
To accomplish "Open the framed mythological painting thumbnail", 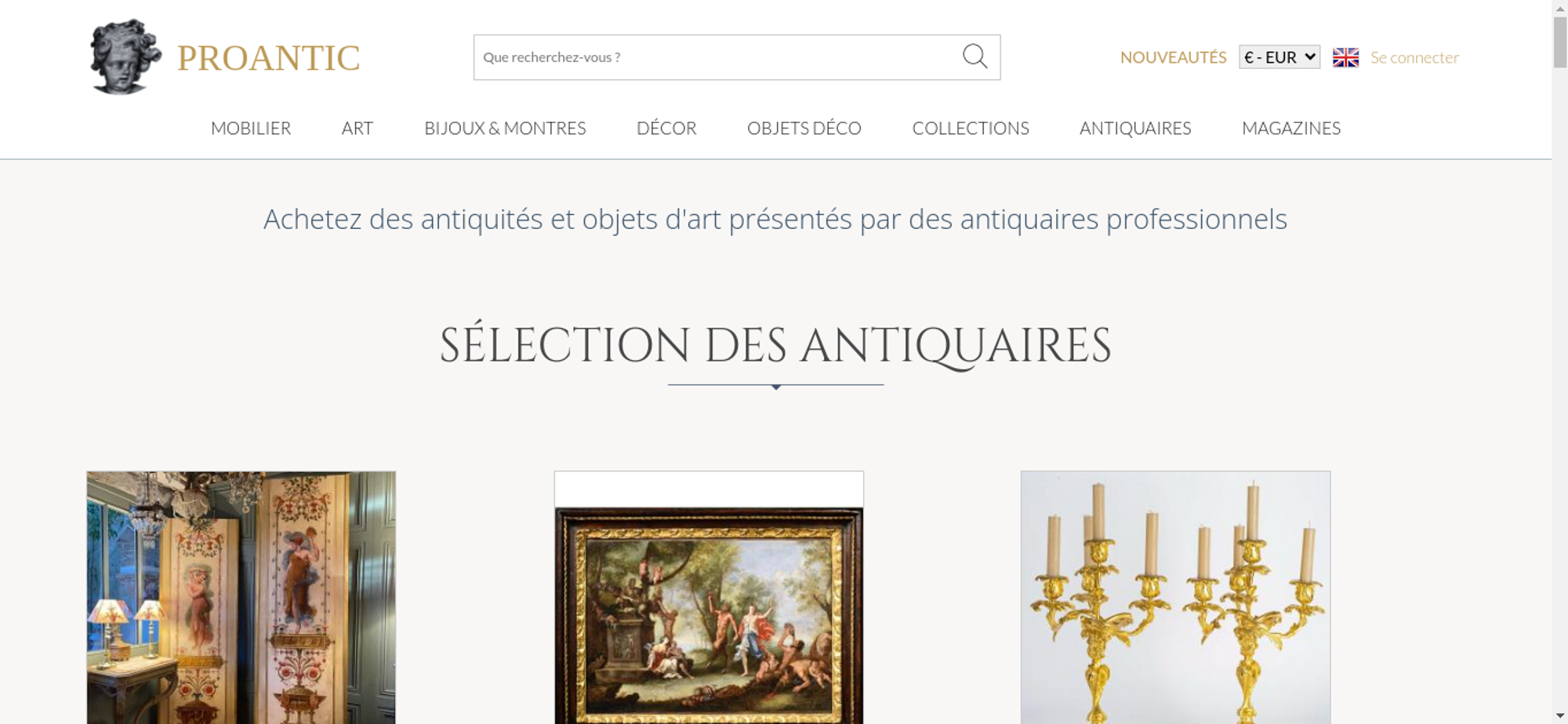I will 709,598.
